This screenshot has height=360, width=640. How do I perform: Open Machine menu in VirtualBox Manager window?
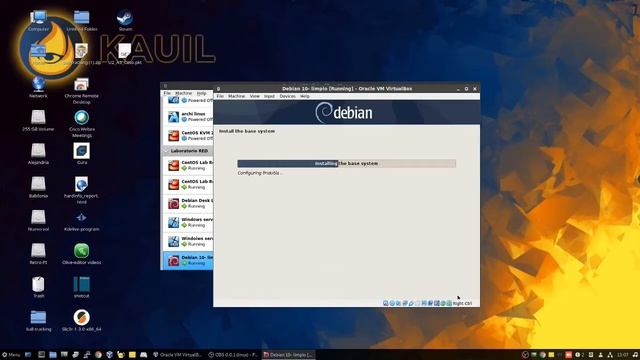coord(183,93)
